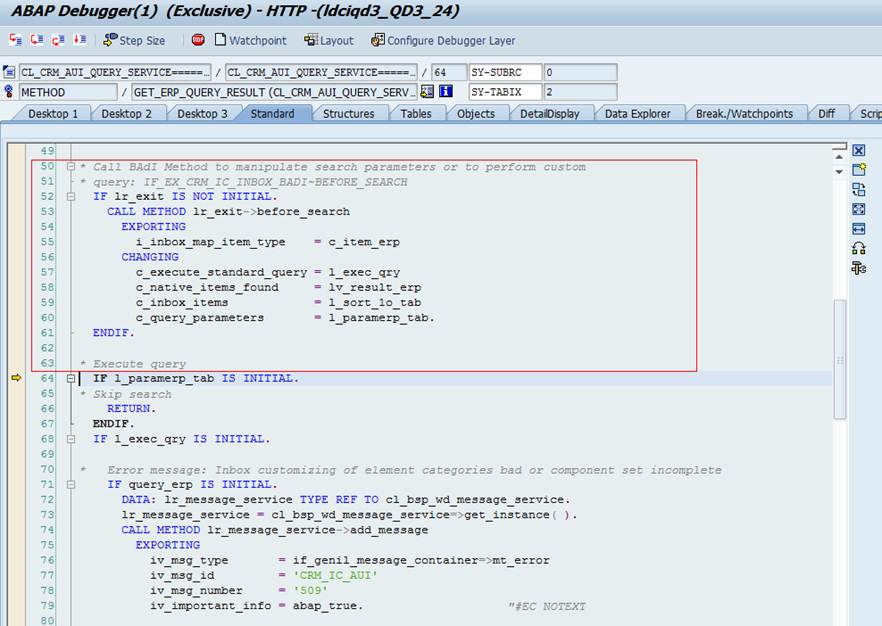The height and width of the screenshot is (626, 882).
Task: Click the blue information icon beside method name
Action: coord(446,92)
